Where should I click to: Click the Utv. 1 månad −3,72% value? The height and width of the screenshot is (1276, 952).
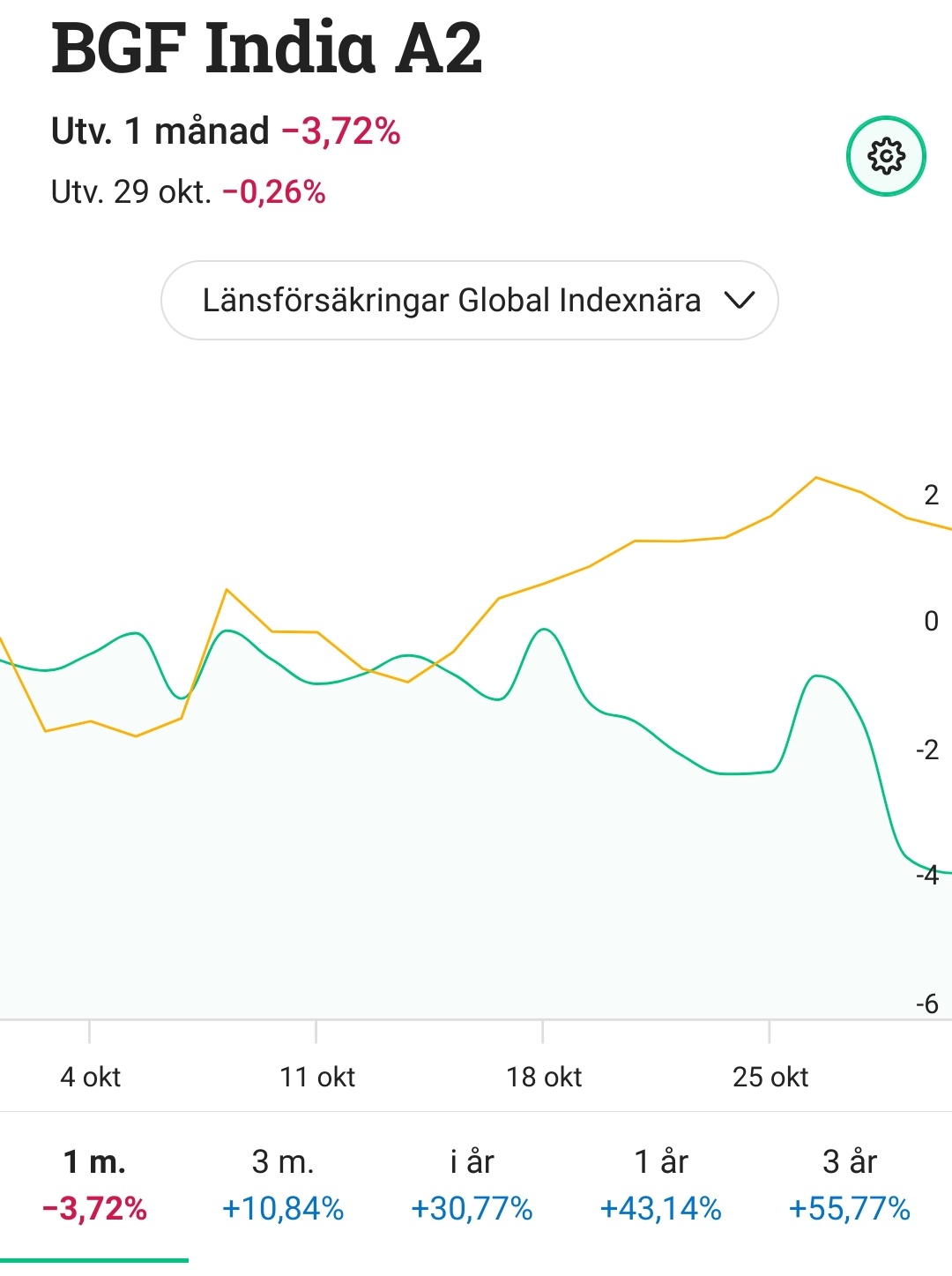point(340,131)
